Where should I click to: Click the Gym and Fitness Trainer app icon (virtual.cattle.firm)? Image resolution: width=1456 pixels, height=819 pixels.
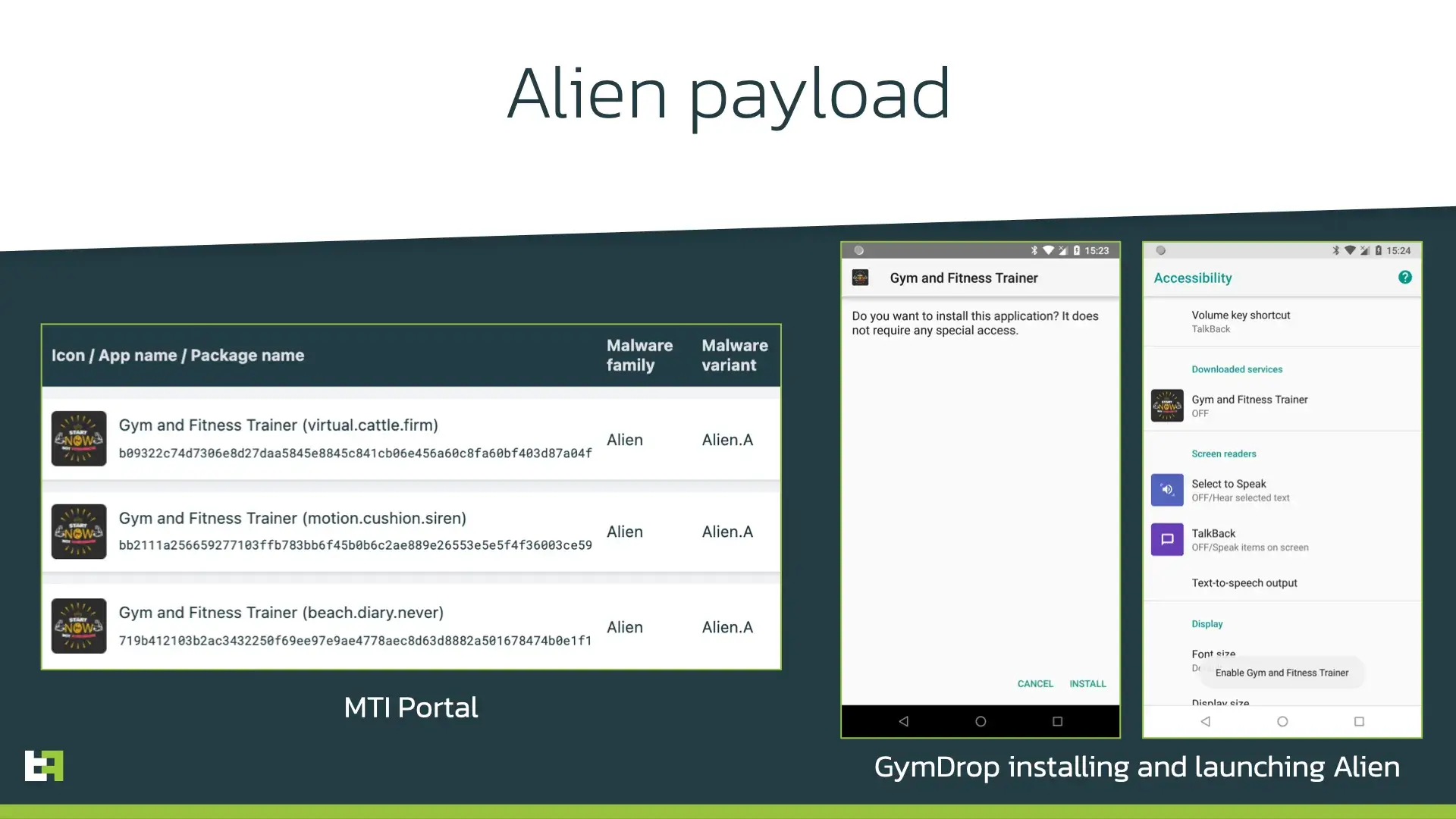[78, 438]
